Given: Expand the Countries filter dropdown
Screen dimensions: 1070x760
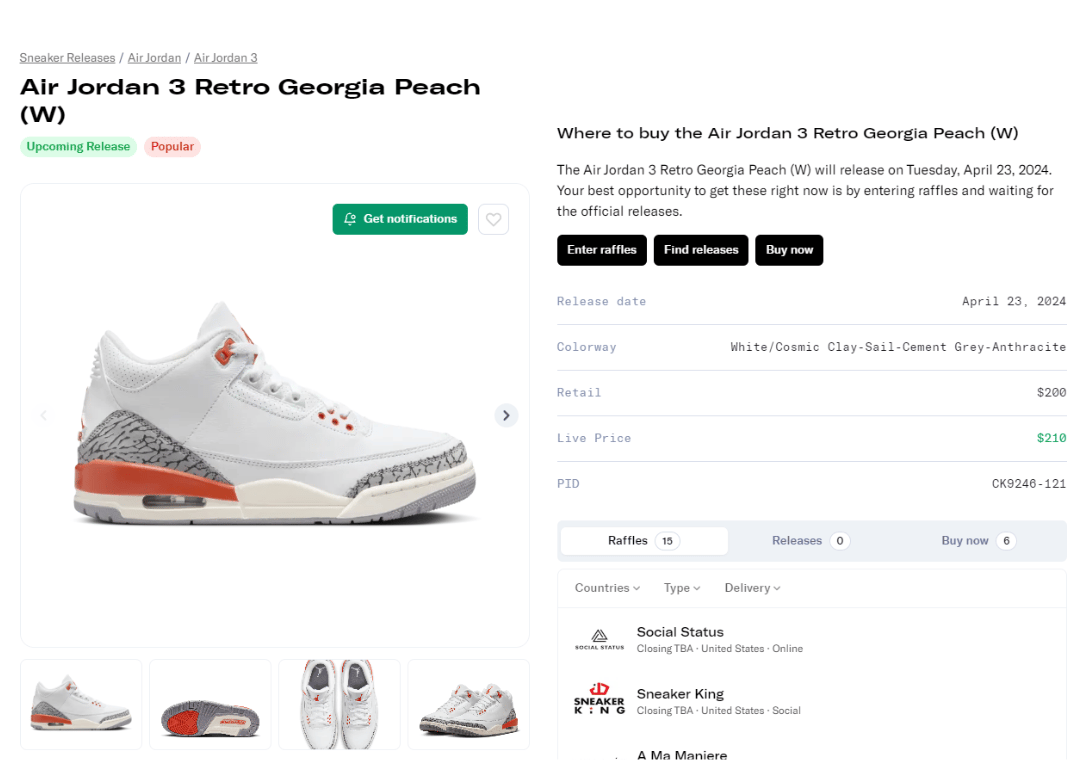Looking at the screenshot, I should [607, 588].
